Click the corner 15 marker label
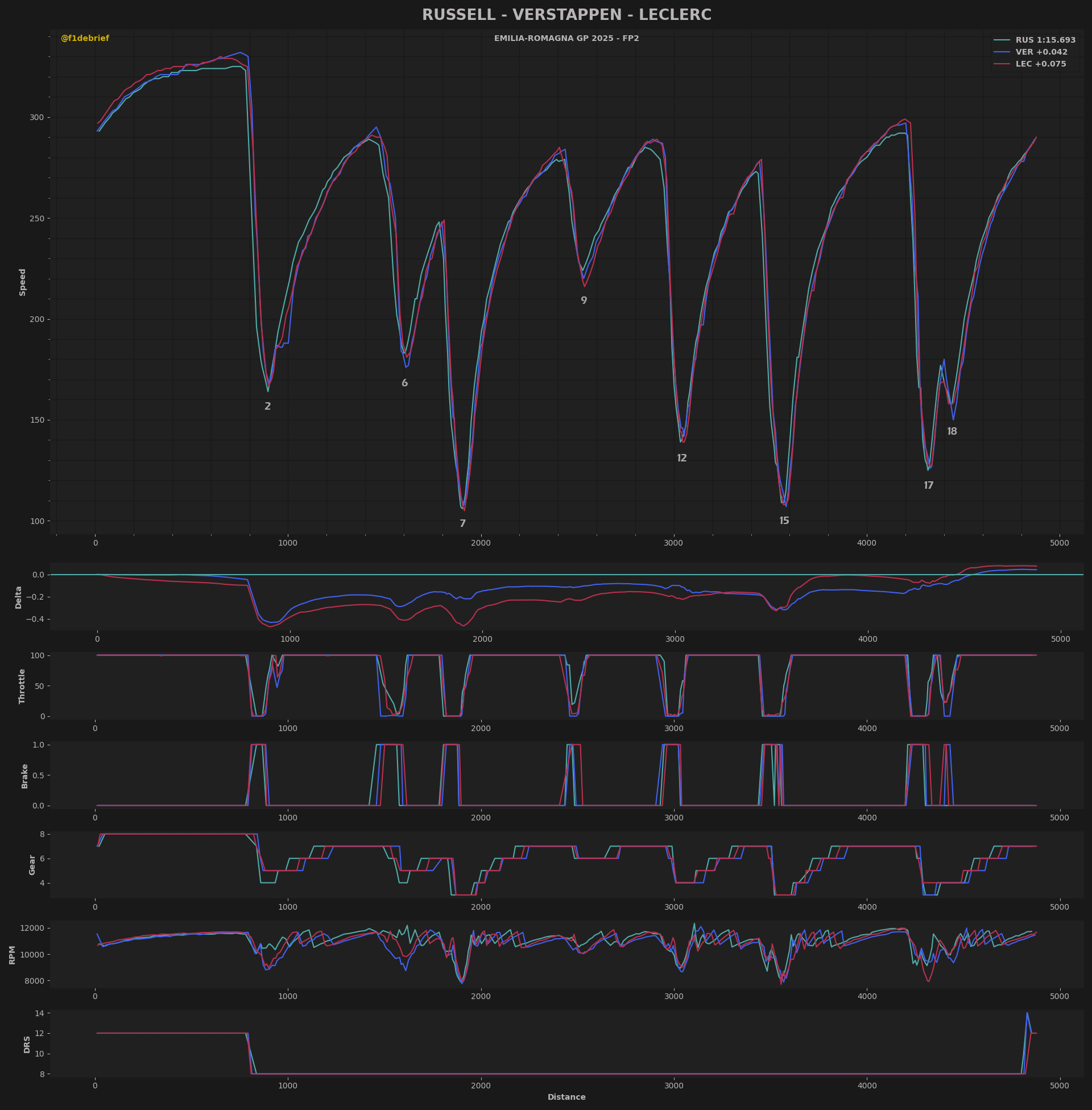The height and width of the screenshot is (1110, 1092). 784,521
